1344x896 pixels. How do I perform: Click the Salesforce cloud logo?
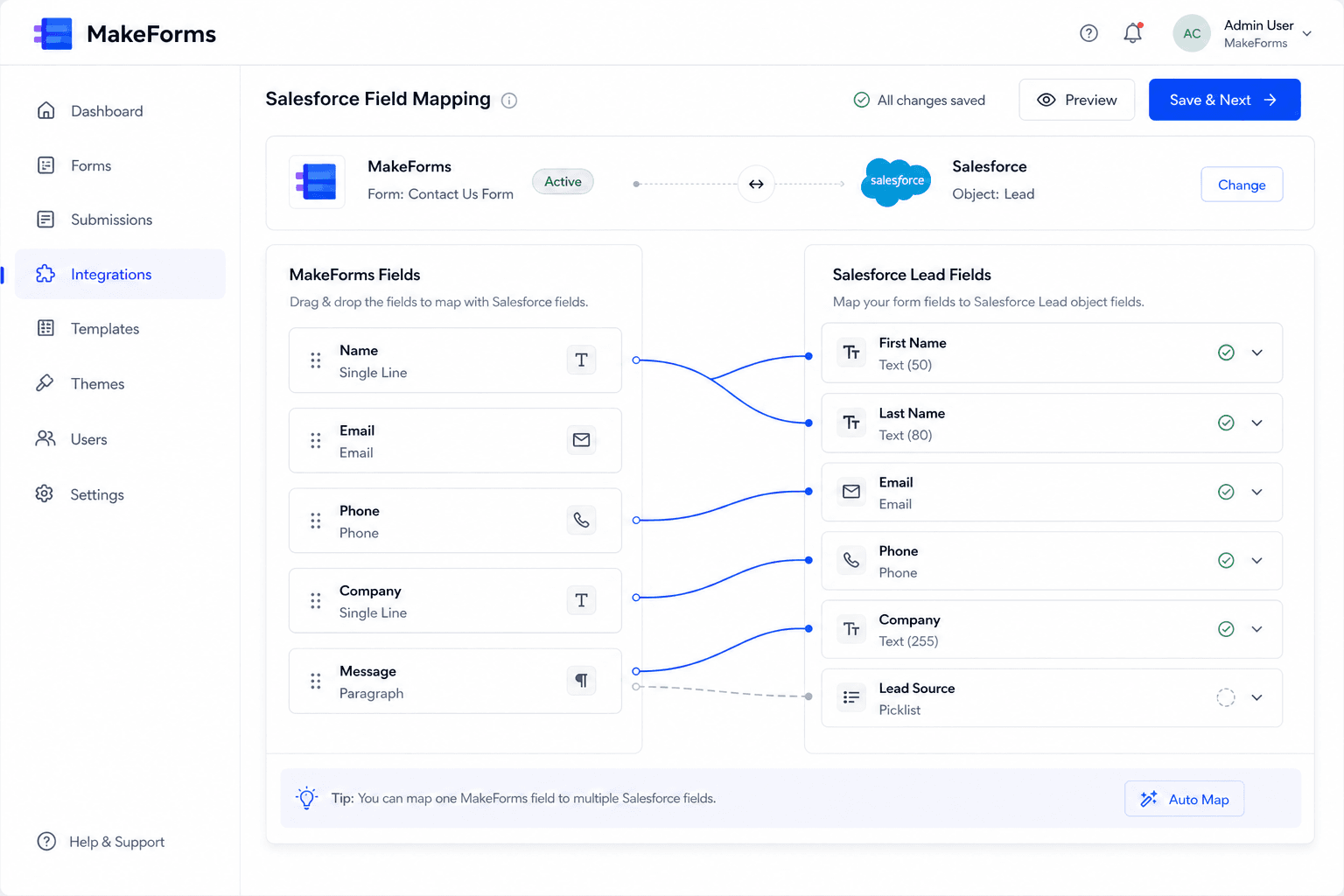[x=897, y=182]
